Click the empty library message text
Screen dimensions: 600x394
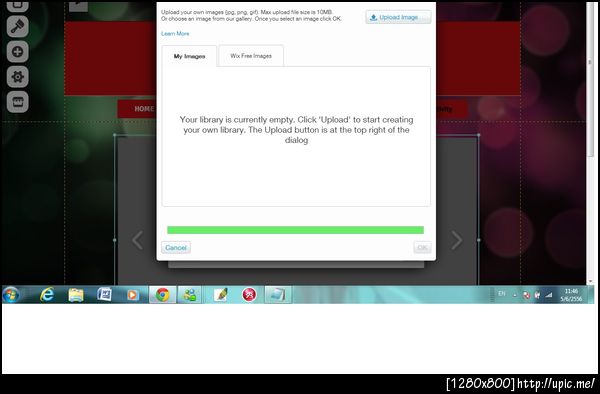(297, 130)
